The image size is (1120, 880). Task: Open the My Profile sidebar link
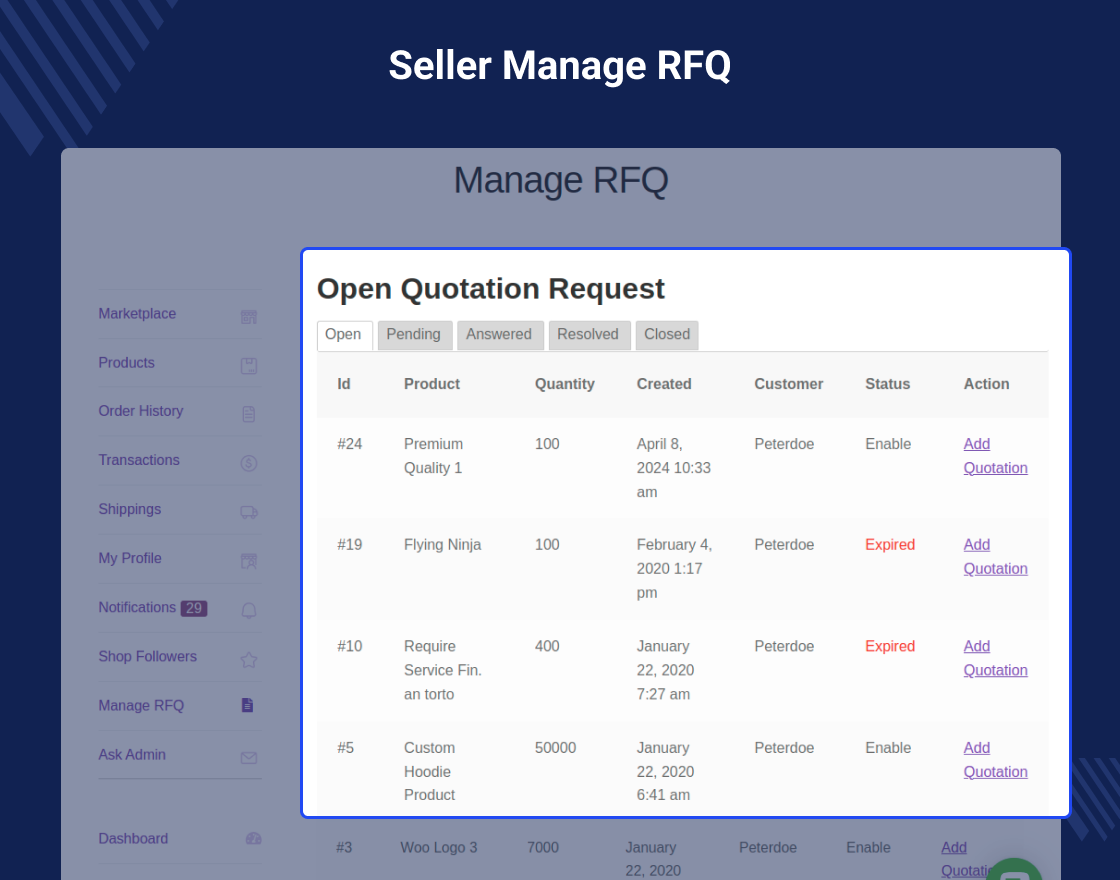click(x=130, y=558)
